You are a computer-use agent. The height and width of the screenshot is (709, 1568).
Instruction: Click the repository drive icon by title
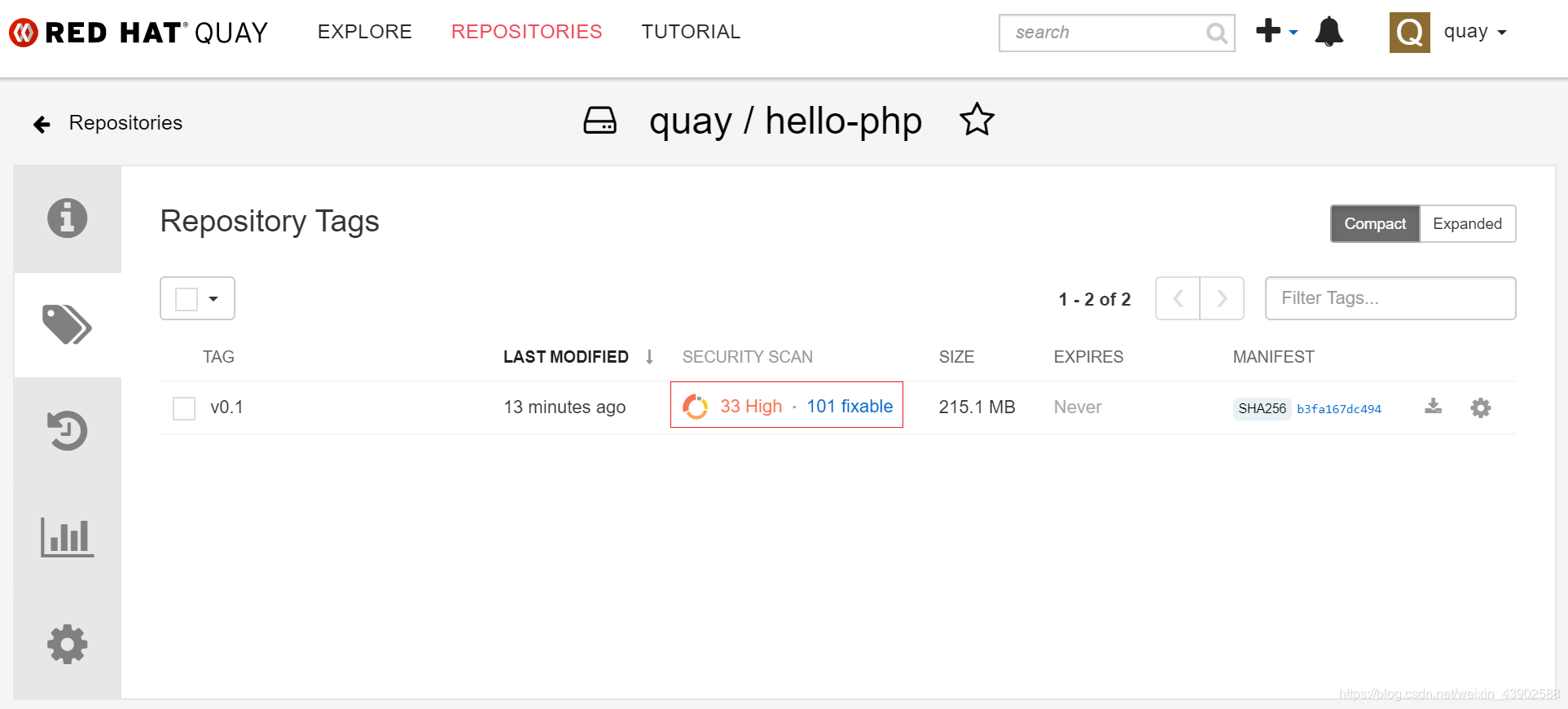pyautogui.click(x=600, y=121)
